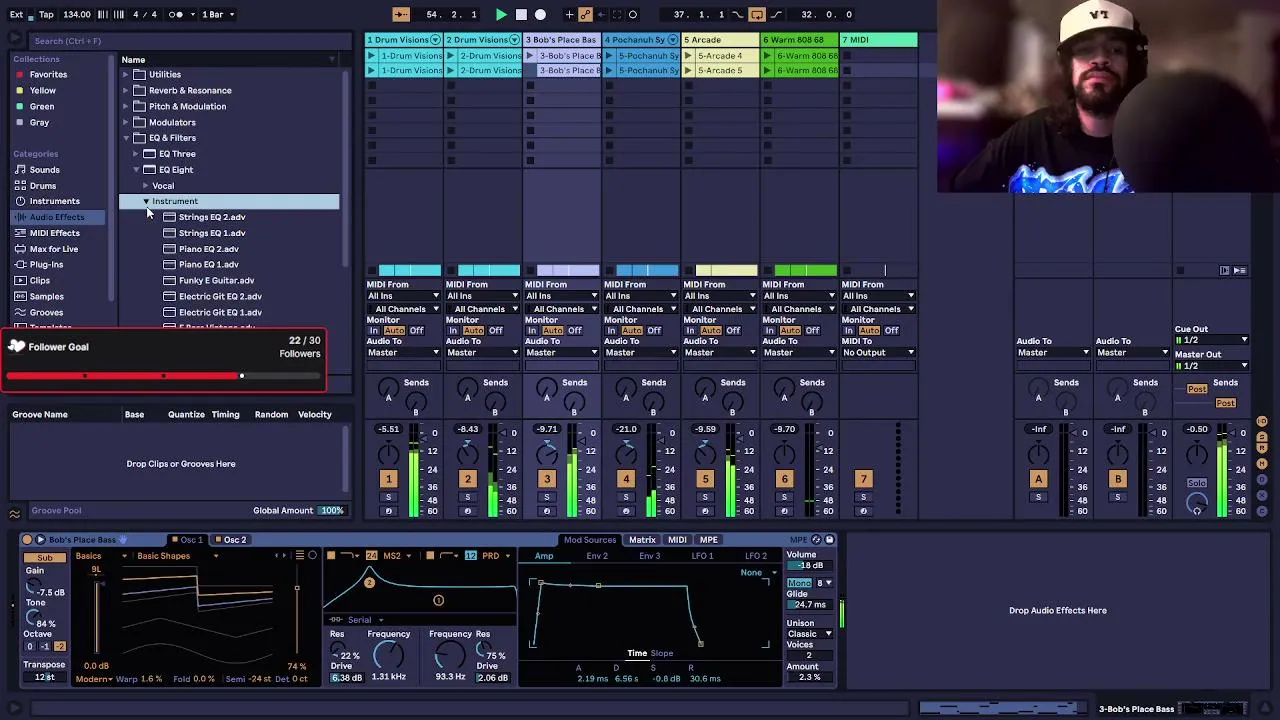This screenshot has height=720, width=1280.
Task: Open the Plug-Ins browser category
Action: click(46, 265)
